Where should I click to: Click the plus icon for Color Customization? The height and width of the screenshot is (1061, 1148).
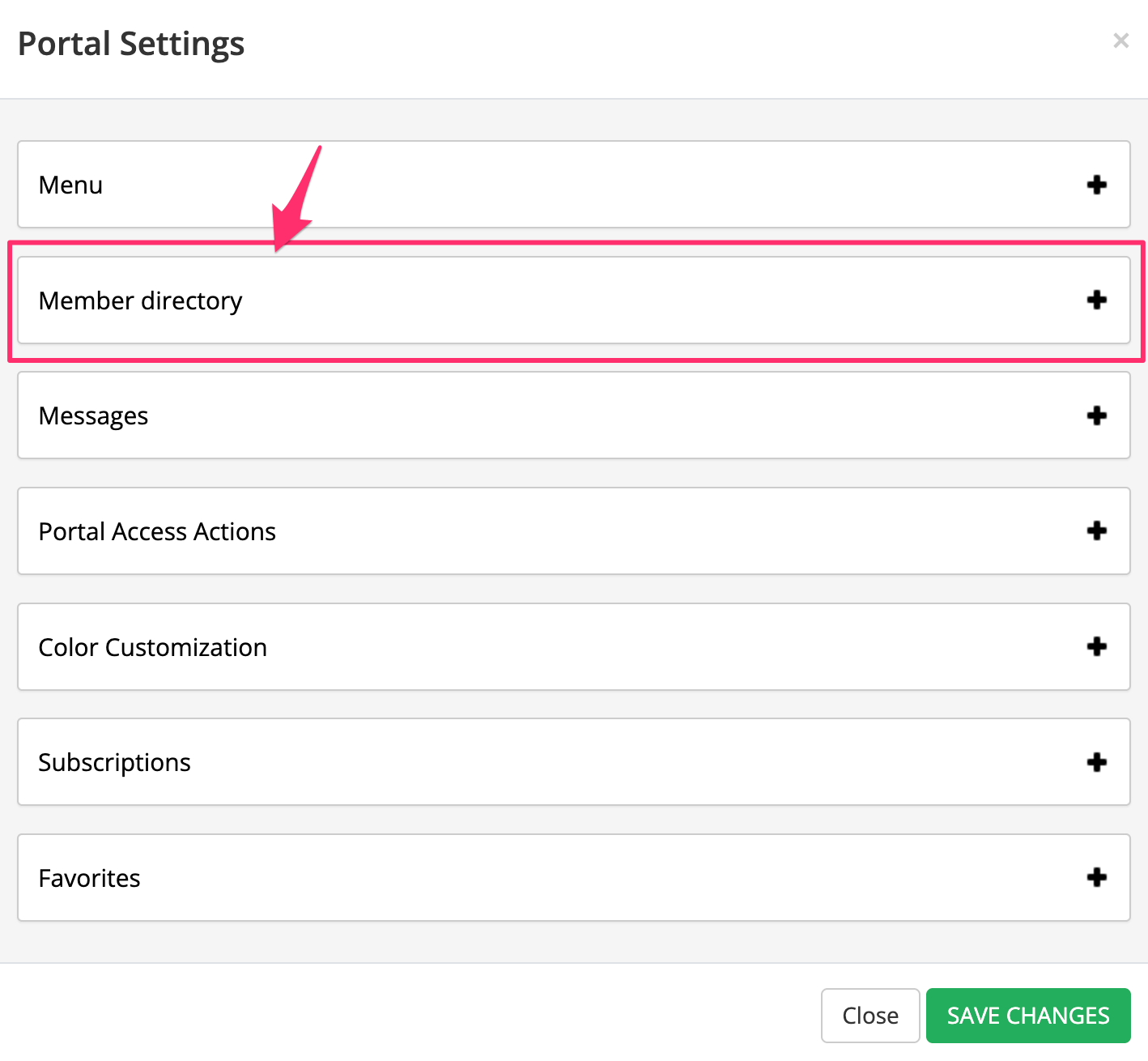1097,646
